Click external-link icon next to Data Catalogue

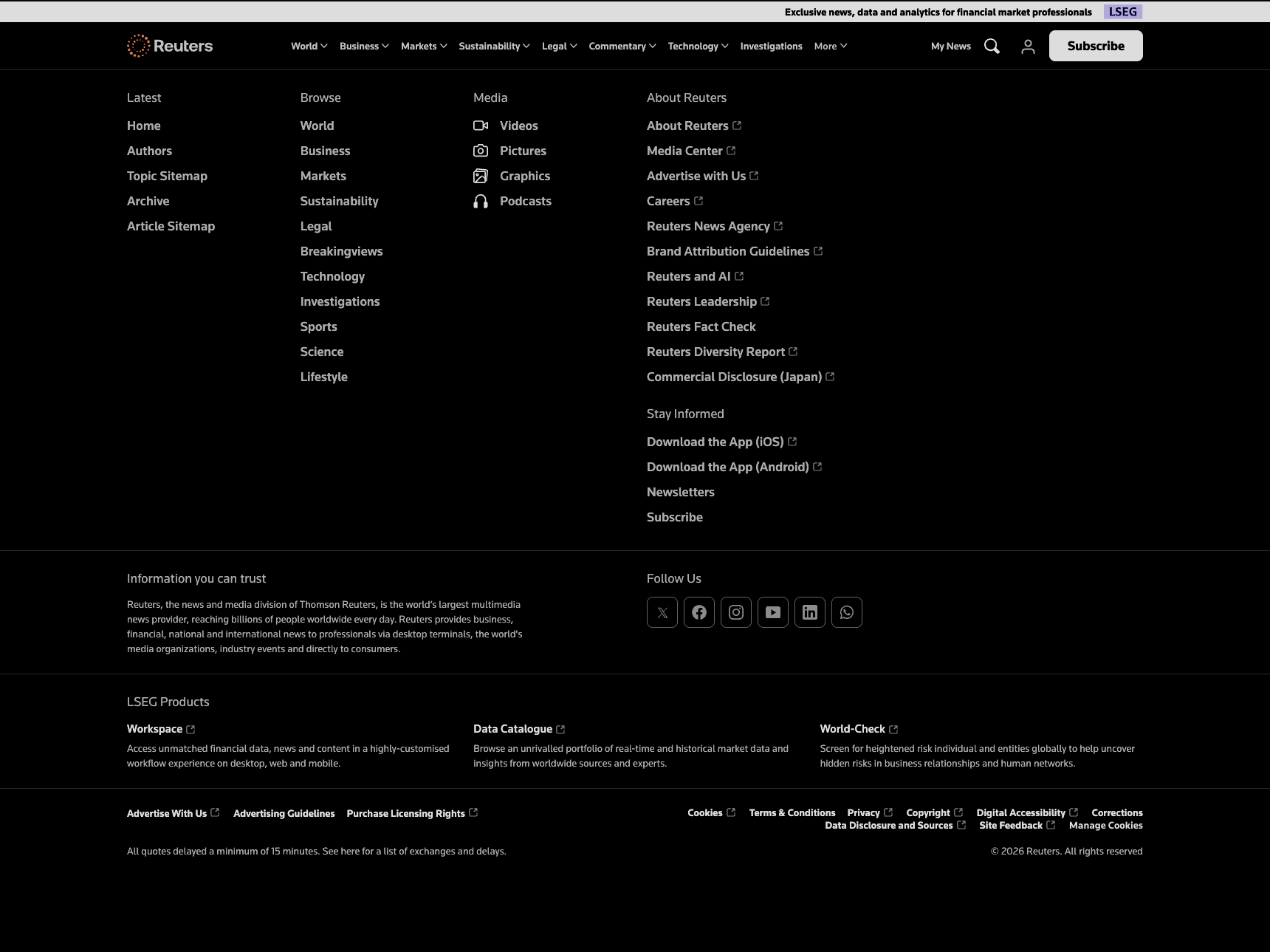pos(560,730)
